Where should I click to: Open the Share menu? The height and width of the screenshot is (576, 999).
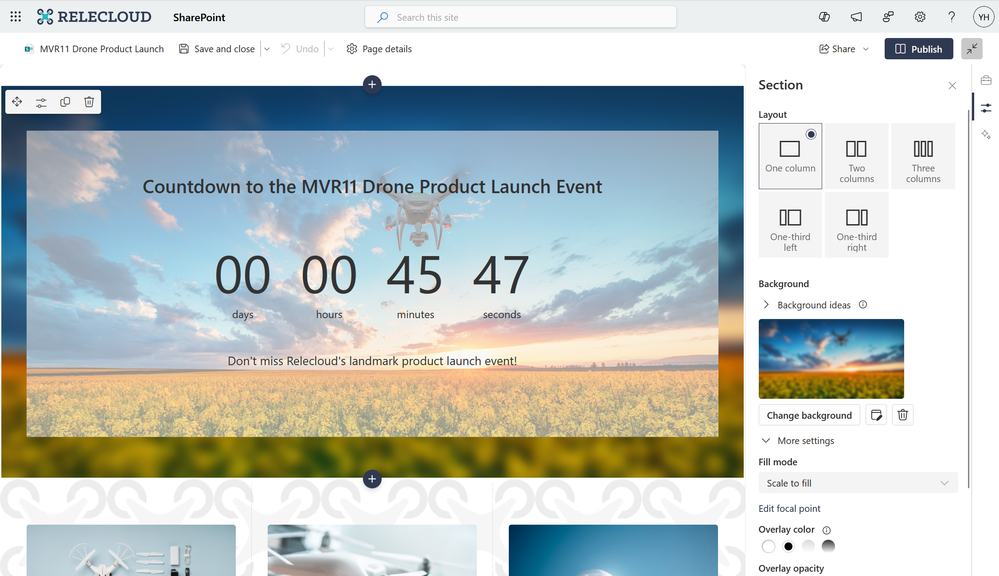coord(844,49)
